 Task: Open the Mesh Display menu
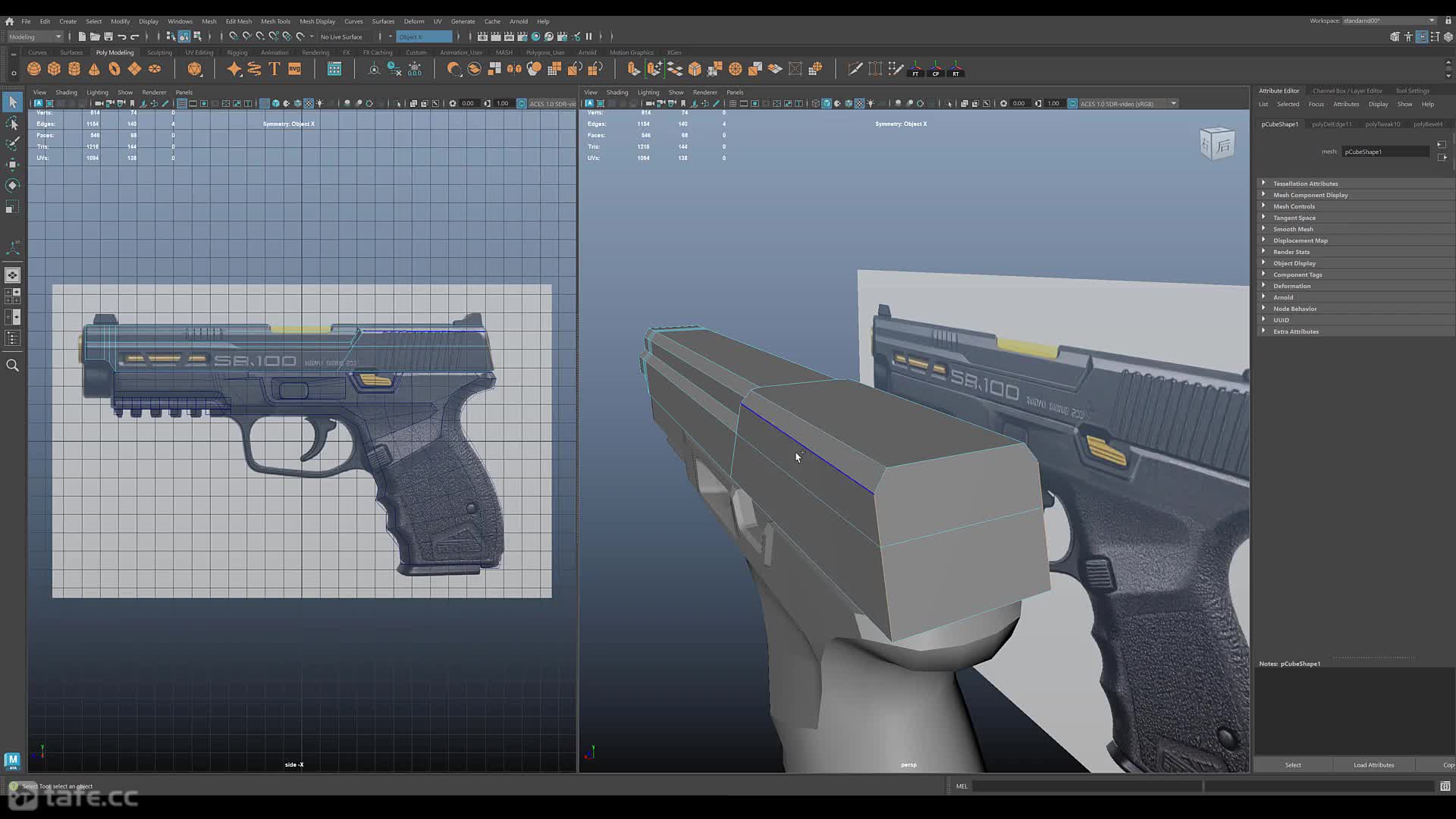317,21
